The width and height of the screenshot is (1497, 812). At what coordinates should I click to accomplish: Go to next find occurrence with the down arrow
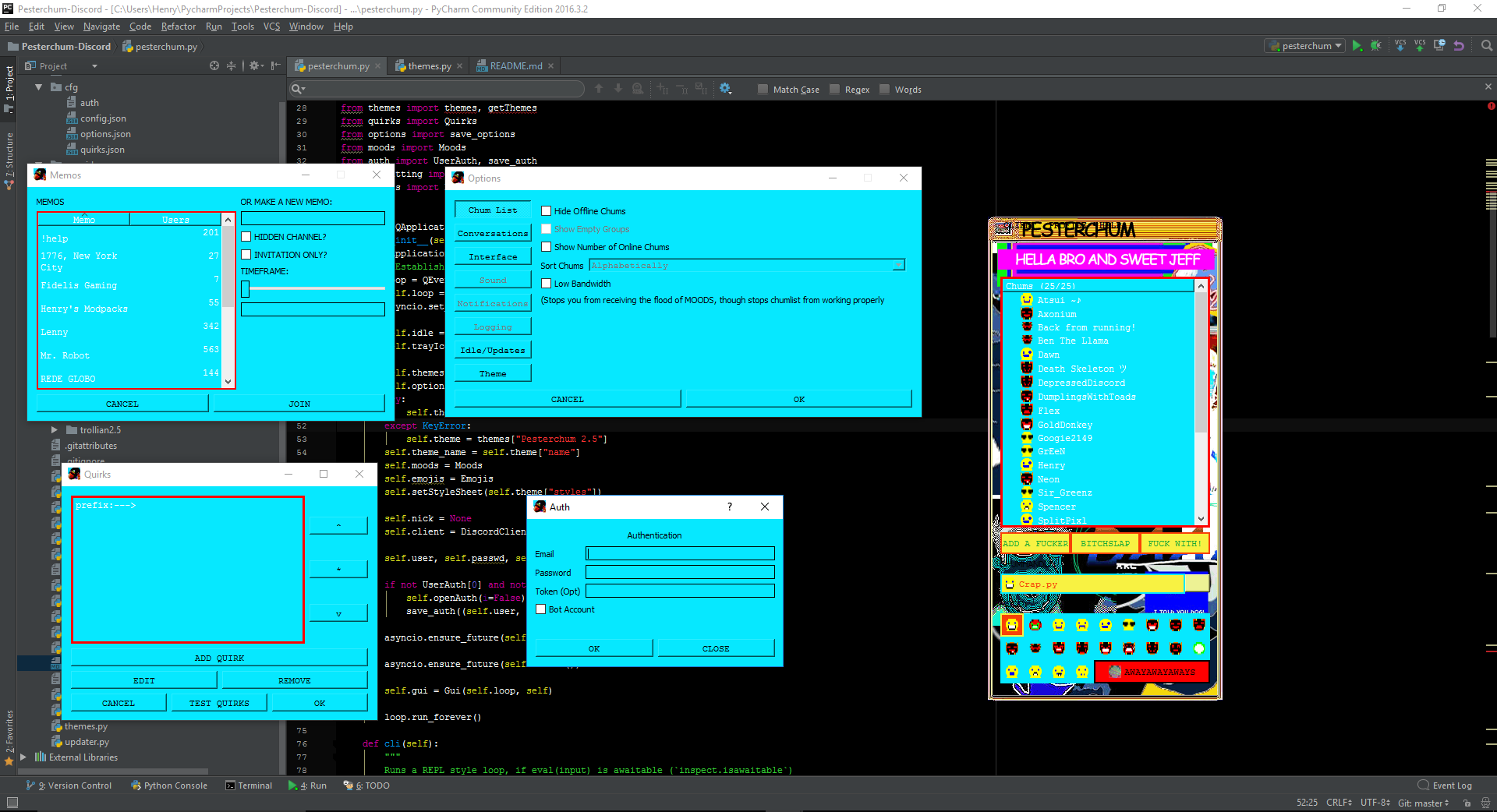pyautogui.click(x=618, y=89)
